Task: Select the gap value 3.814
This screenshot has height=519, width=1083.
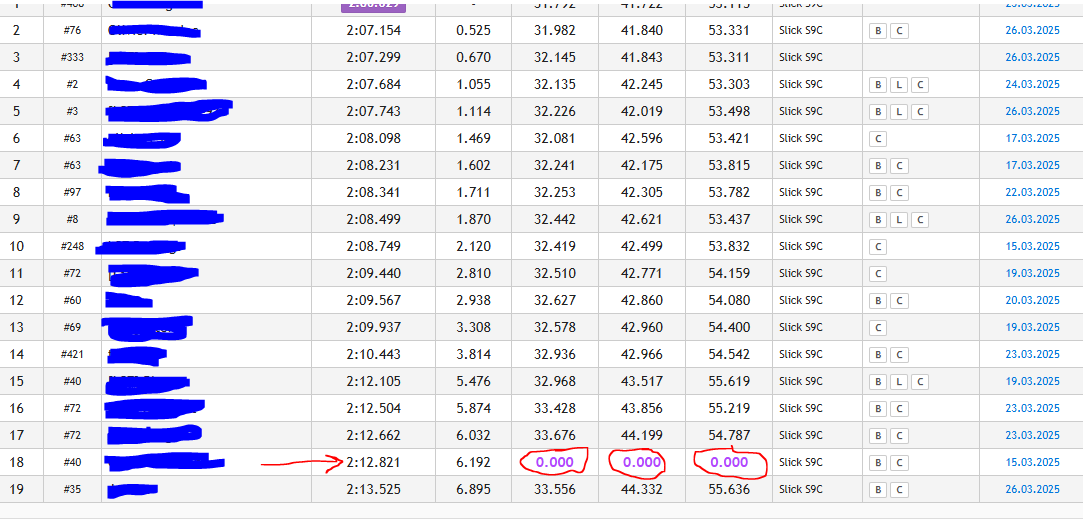Action: tap(473, 355)
